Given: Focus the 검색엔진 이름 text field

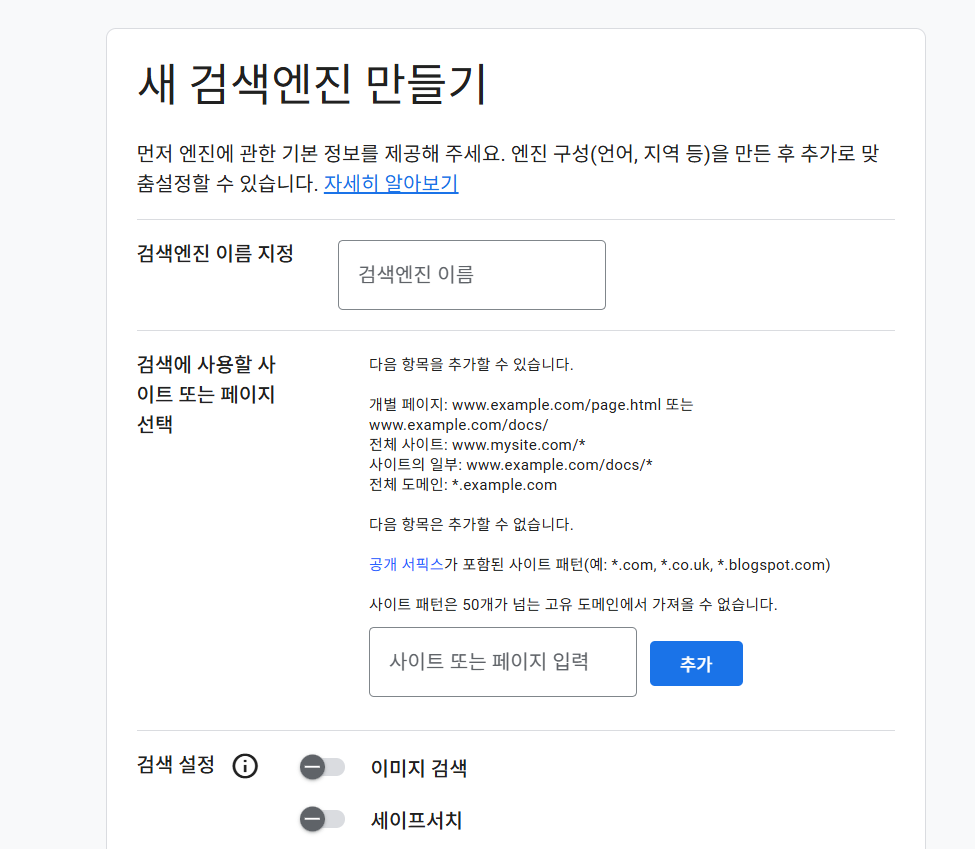Looking at the screenshot, I should pos(472,275).
